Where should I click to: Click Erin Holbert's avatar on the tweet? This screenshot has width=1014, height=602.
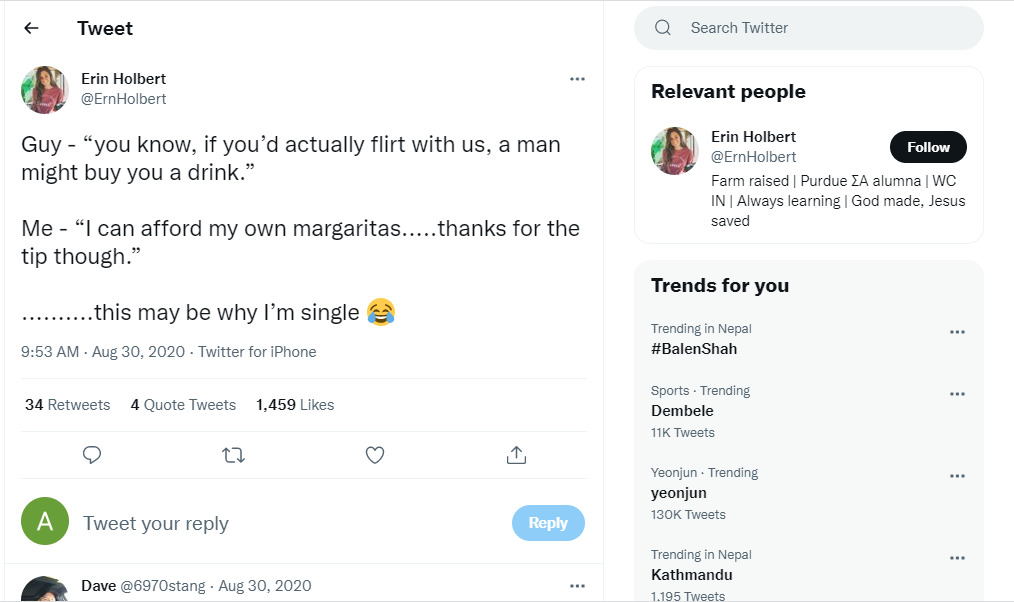[45, 90]
